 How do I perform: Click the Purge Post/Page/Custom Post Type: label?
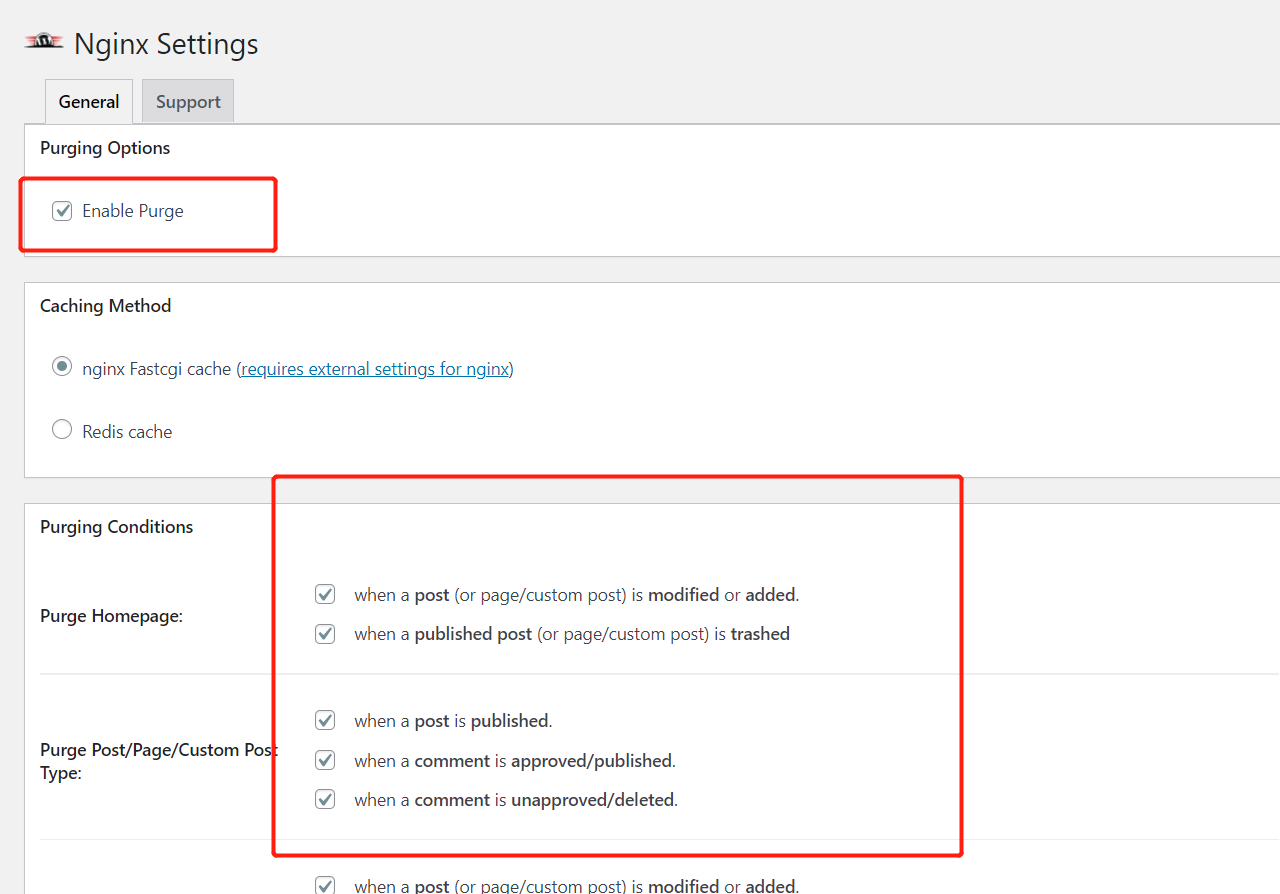[159, 761]
